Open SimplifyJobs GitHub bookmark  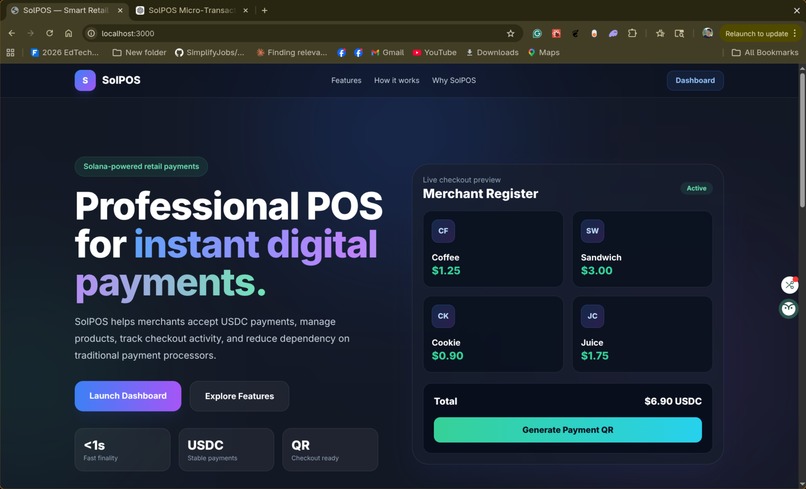(x=210, y=52)
